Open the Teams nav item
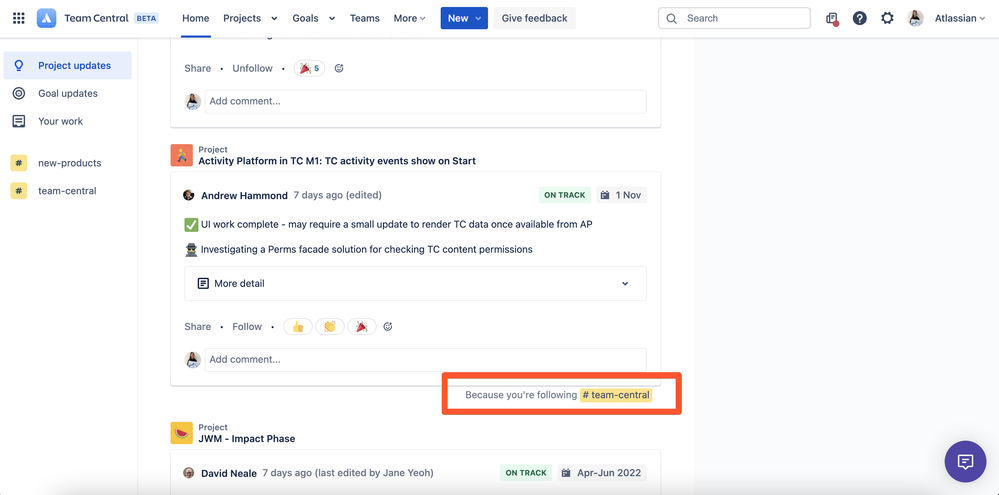 (x=364, y=18)
